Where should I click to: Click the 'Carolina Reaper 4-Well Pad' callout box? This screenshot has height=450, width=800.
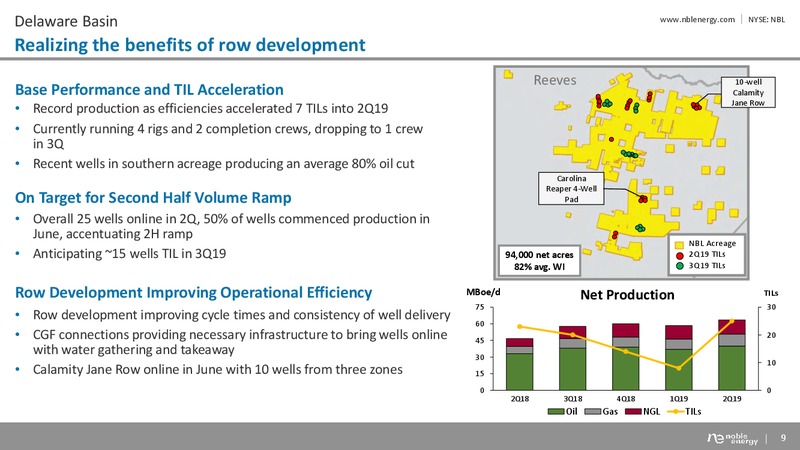click(x=571, y=188)
